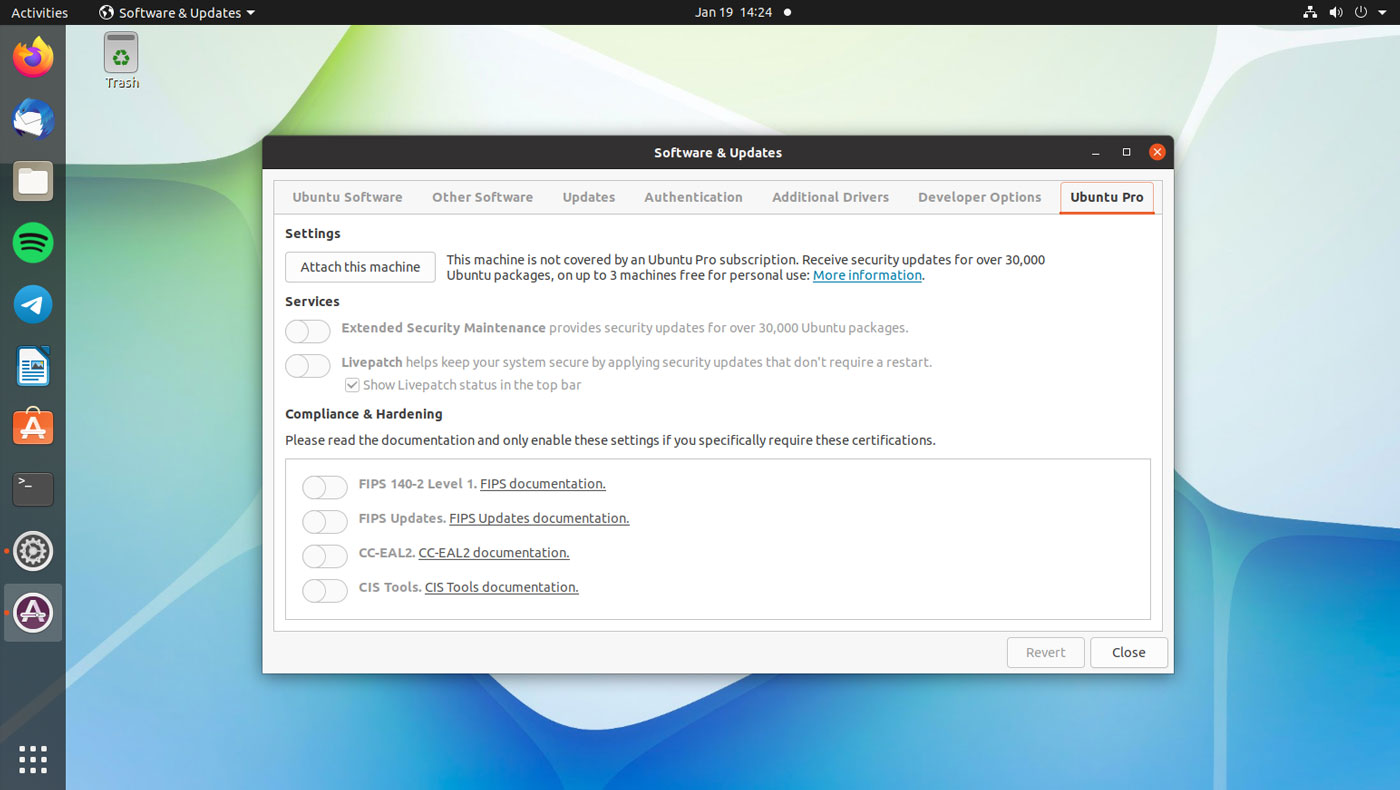Maximize the Software & Updates window
The height and width of the screenshot is (790, 1400).
(x=1126, y=153)
